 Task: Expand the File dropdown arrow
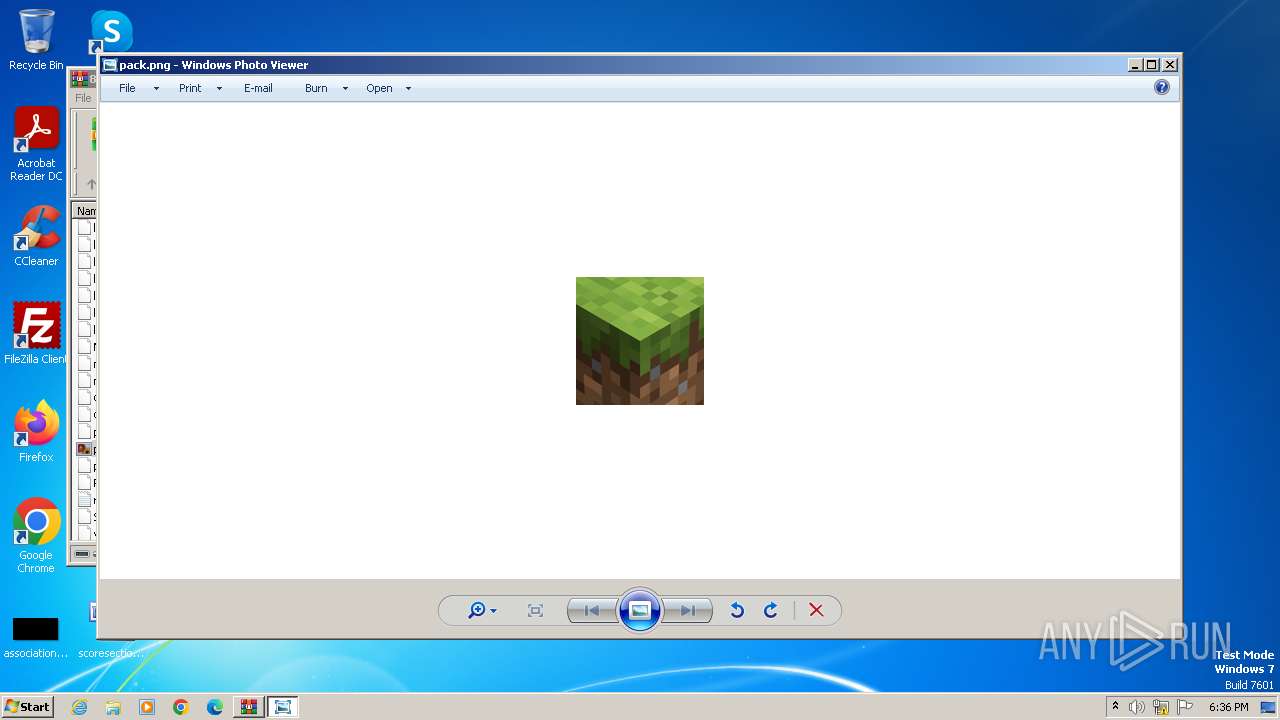(156, 89)
